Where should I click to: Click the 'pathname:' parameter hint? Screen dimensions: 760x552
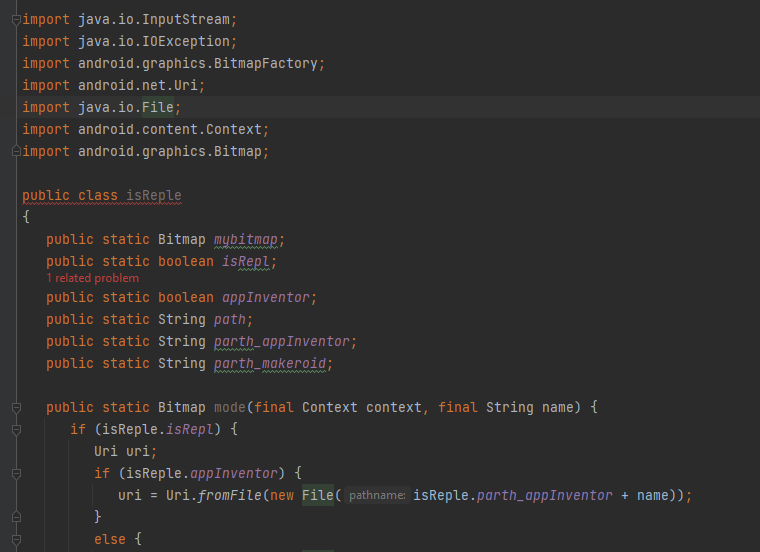click(x=377, y=495)
